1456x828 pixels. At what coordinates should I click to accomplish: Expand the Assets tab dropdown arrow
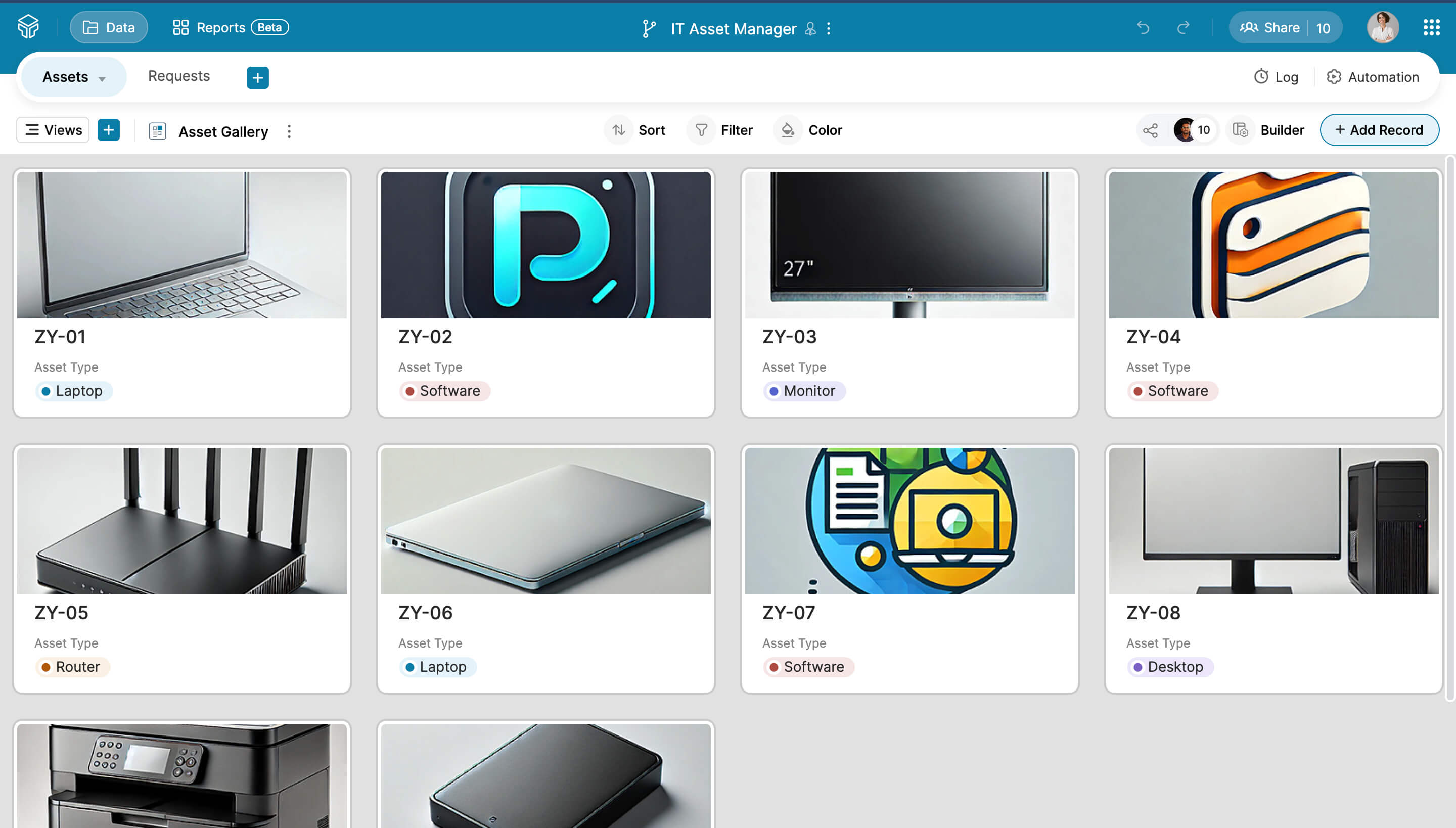(x=102, y=78)
